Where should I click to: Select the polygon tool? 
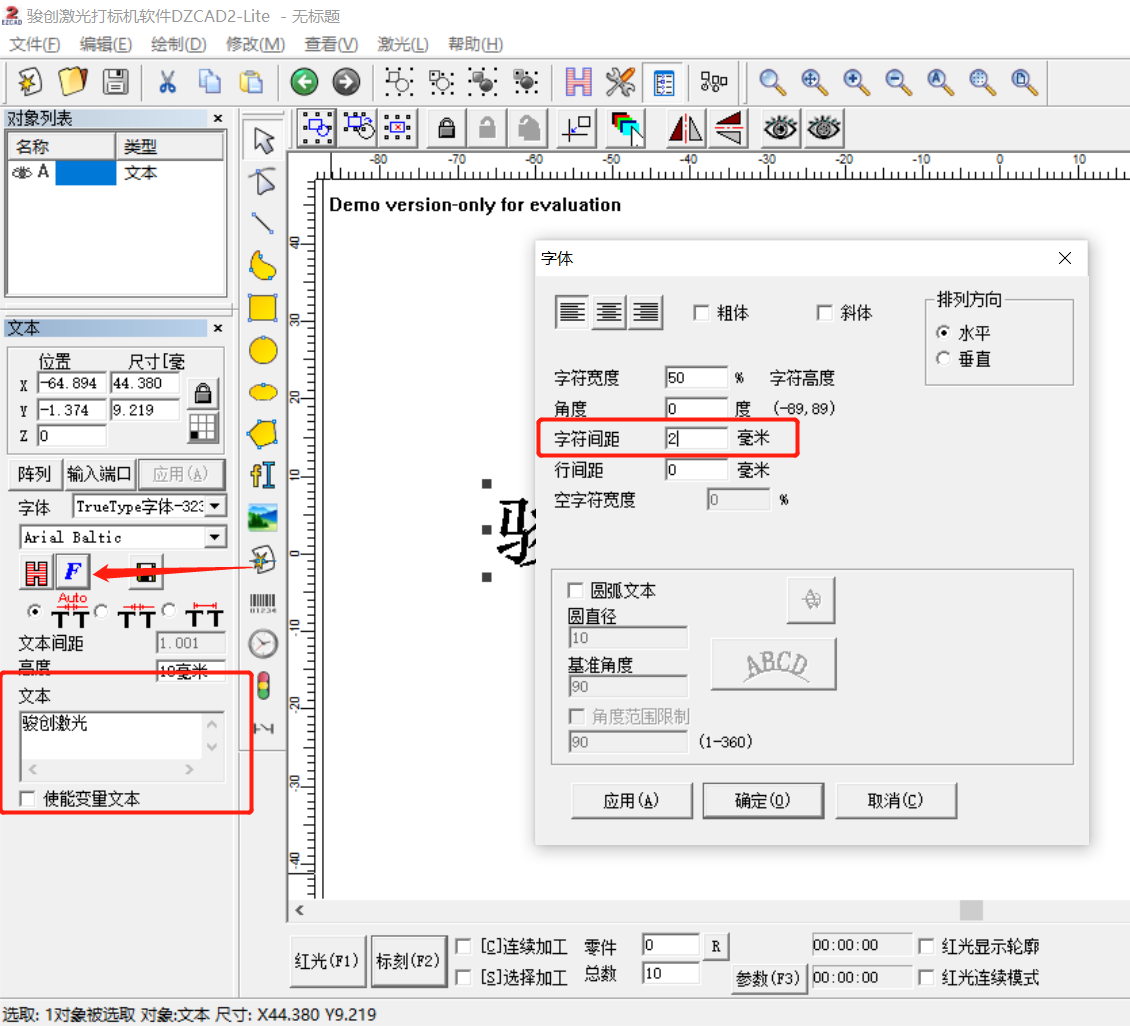pos(263,434)
